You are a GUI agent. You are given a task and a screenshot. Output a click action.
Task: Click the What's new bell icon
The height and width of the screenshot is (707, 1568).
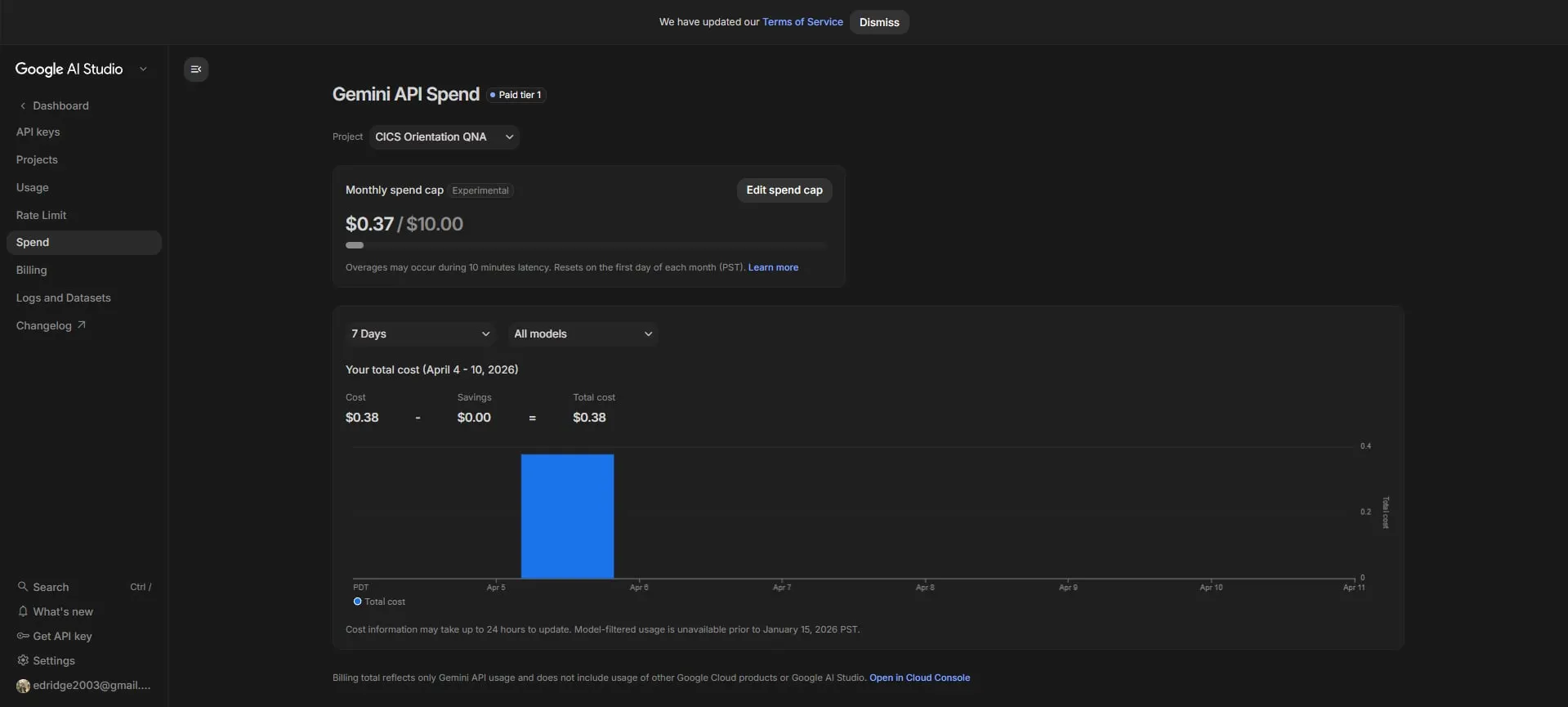pyautogui.click(x=23, y=611)
